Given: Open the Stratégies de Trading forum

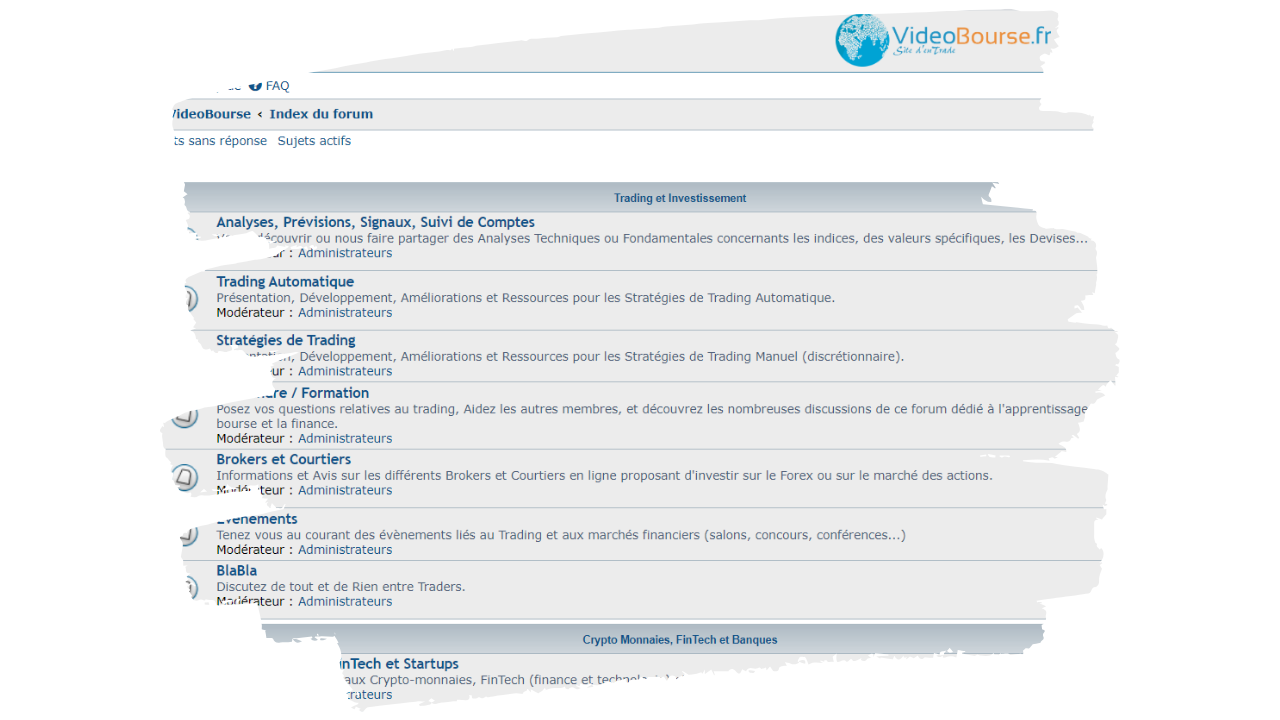Looking at the screenshot, I should point(286,340).
